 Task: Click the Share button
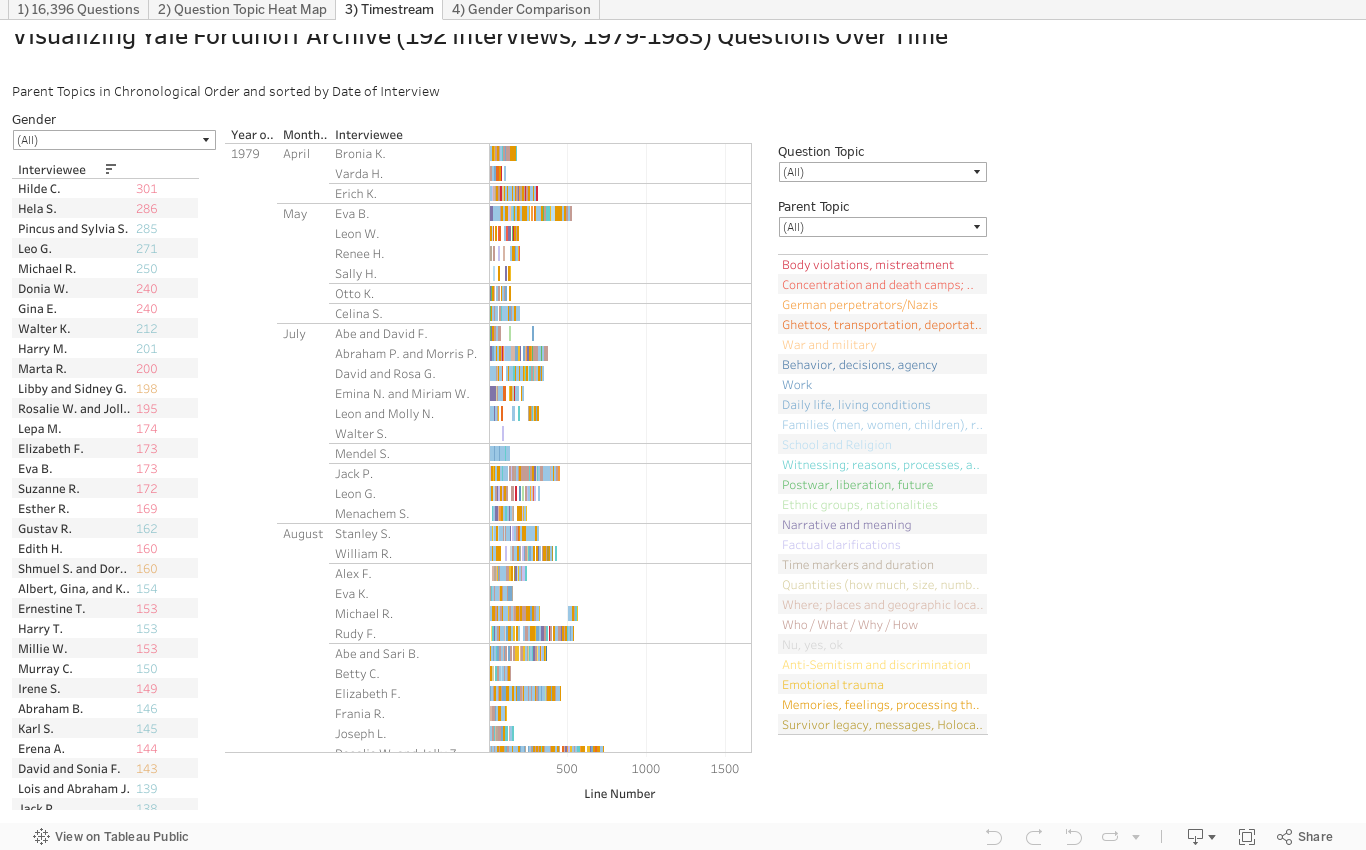(1305, 837)
